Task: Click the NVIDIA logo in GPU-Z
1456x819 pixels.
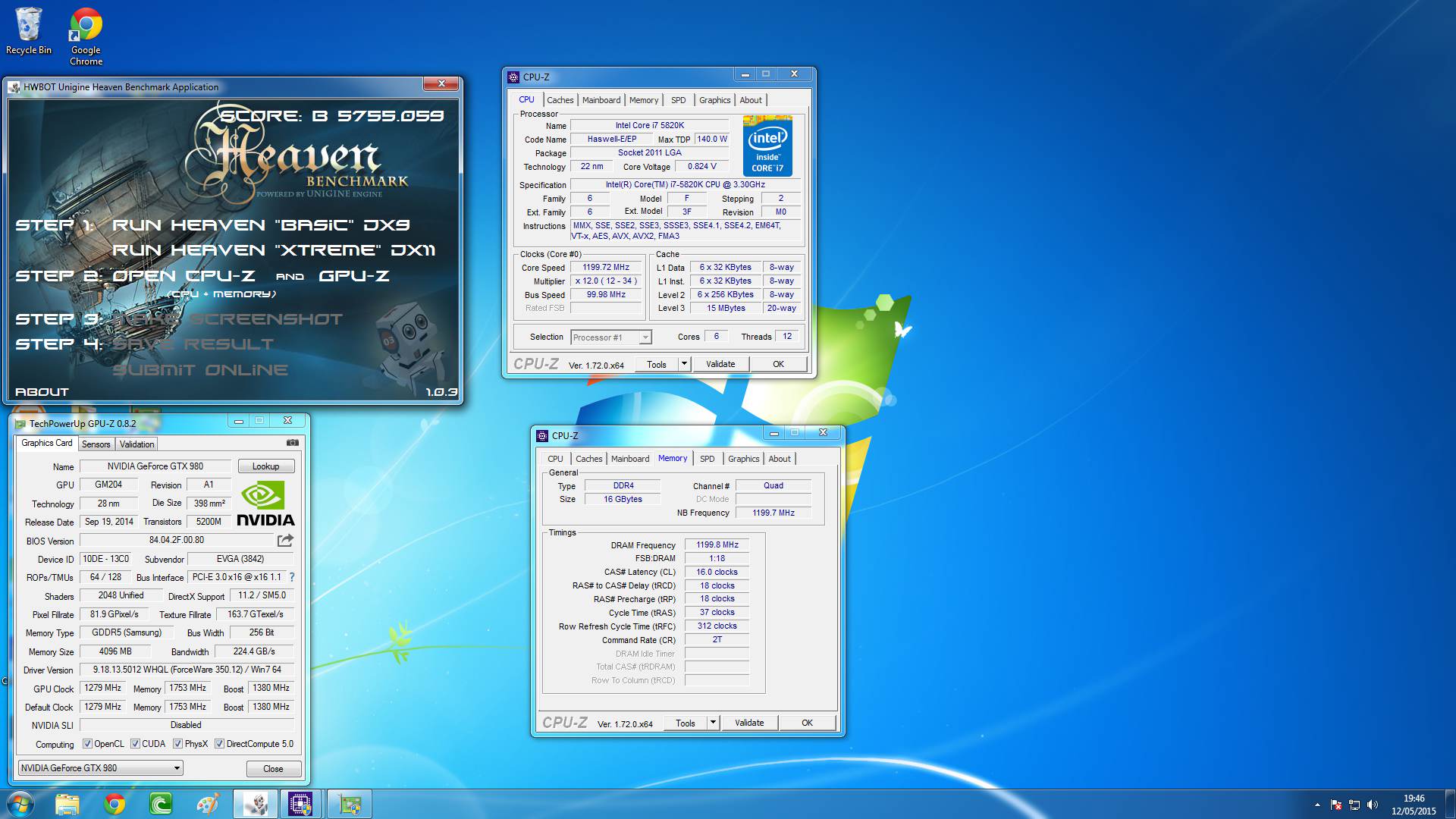Action: 265,504
